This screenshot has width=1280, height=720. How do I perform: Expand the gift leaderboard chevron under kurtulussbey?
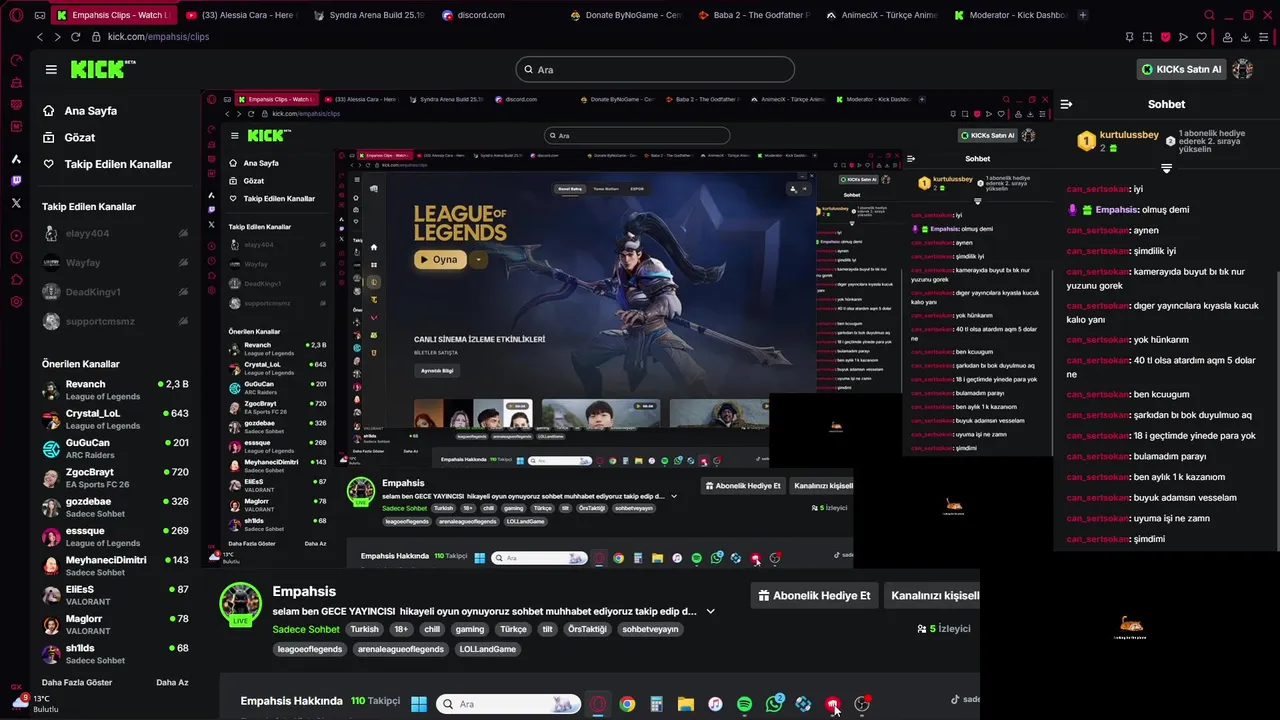point(1166,168)
